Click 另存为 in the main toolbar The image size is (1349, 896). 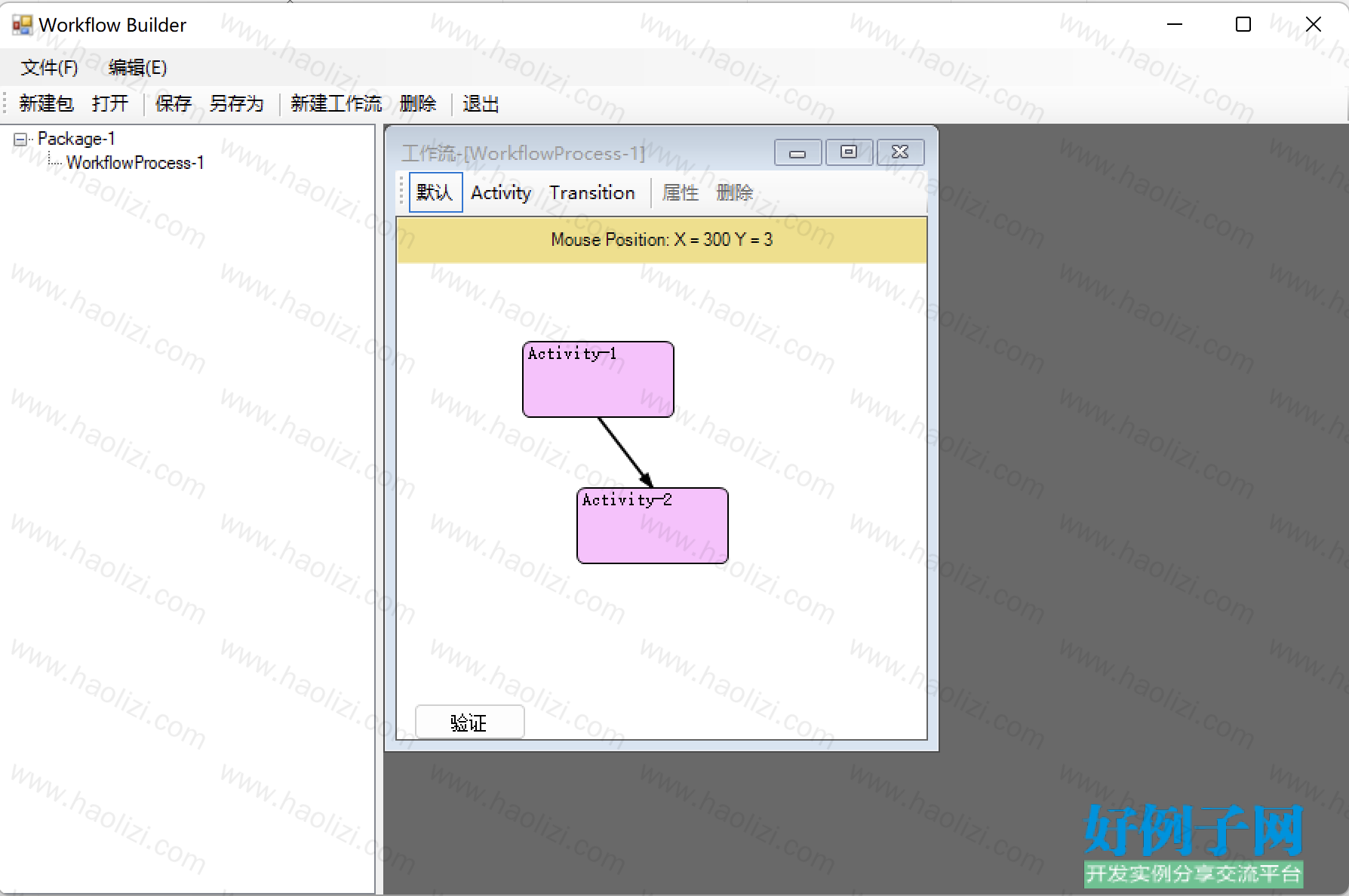click(x=236, y=103)
